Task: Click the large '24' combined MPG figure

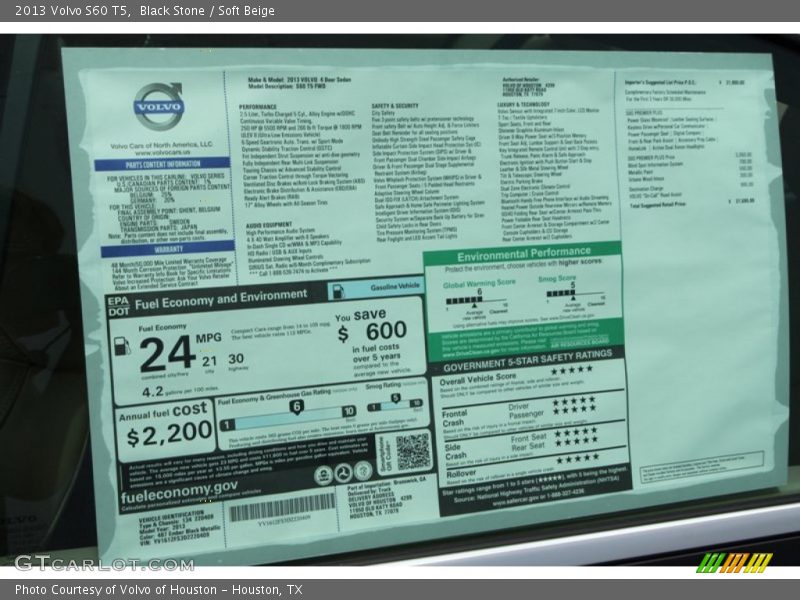Action: [167, 354]
